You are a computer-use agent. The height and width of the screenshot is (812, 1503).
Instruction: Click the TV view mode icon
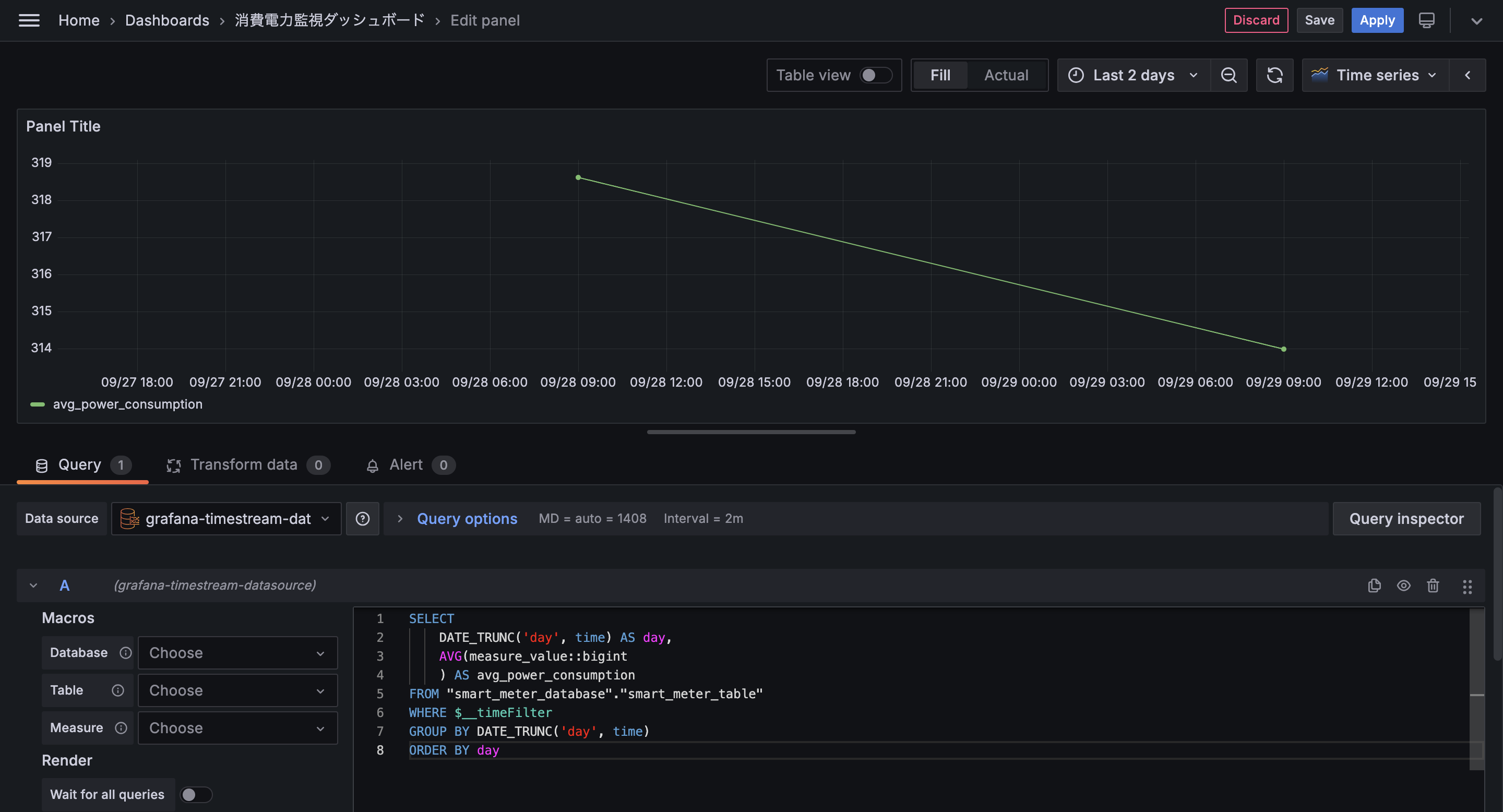(1426, 20)
